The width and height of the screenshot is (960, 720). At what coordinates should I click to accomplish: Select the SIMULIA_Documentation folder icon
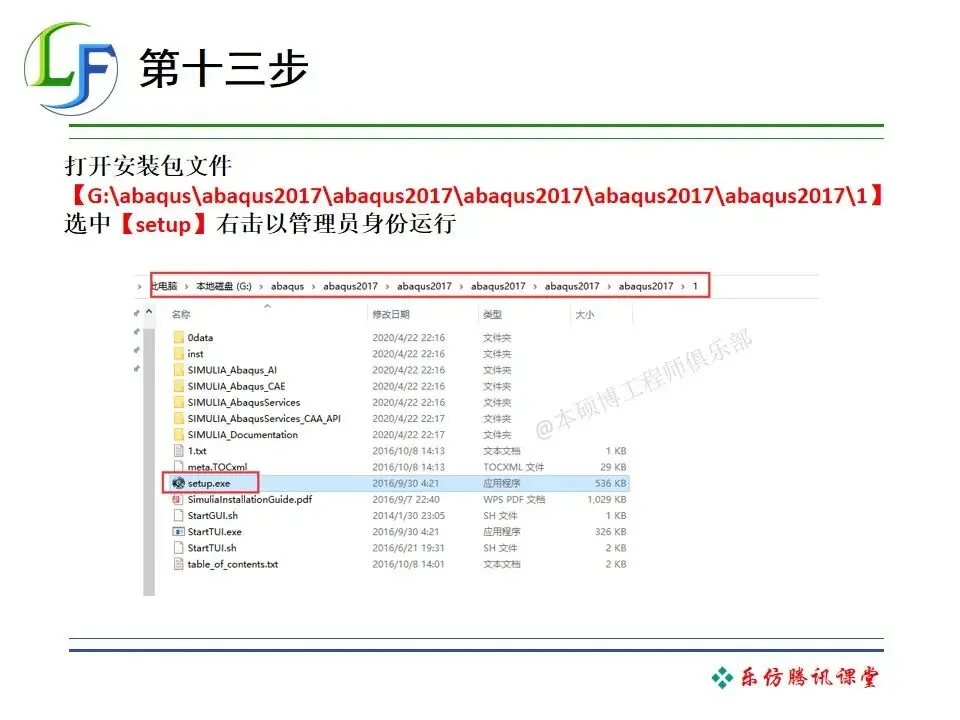tap(178, 435)
